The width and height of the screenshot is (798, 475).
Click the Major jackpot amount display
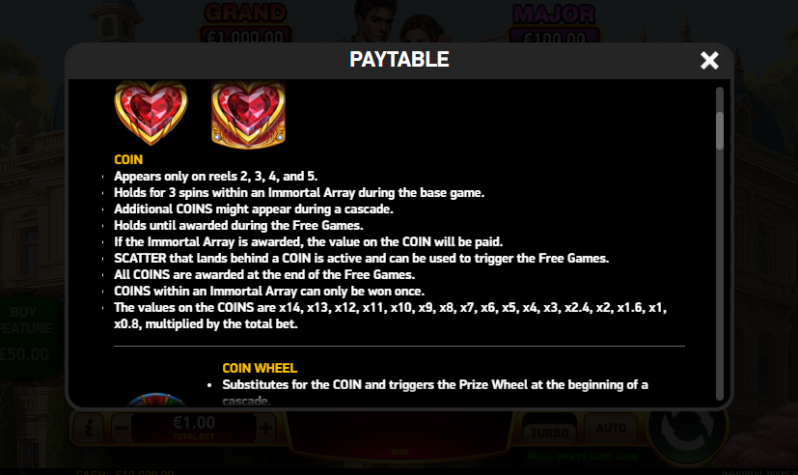click(x=554, y=37)
